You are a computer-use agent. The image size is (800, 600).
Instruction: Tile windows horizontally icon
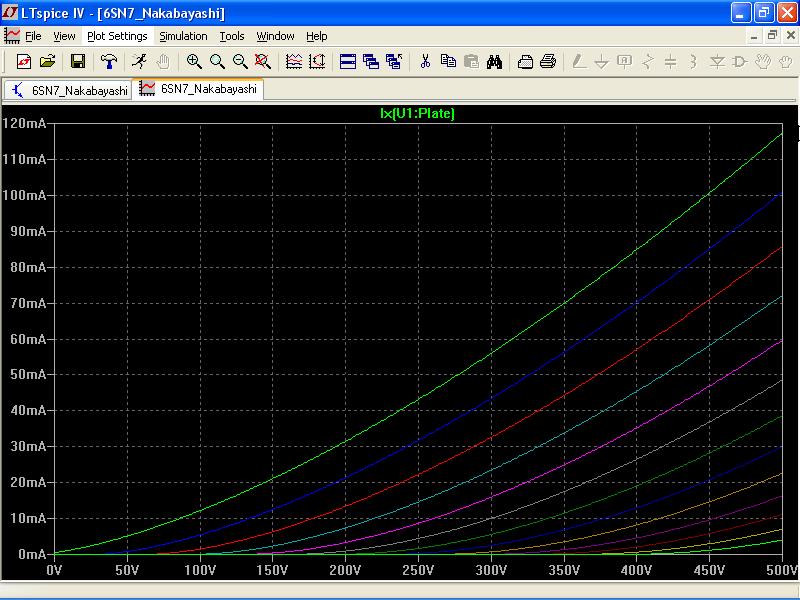[347, 62]
